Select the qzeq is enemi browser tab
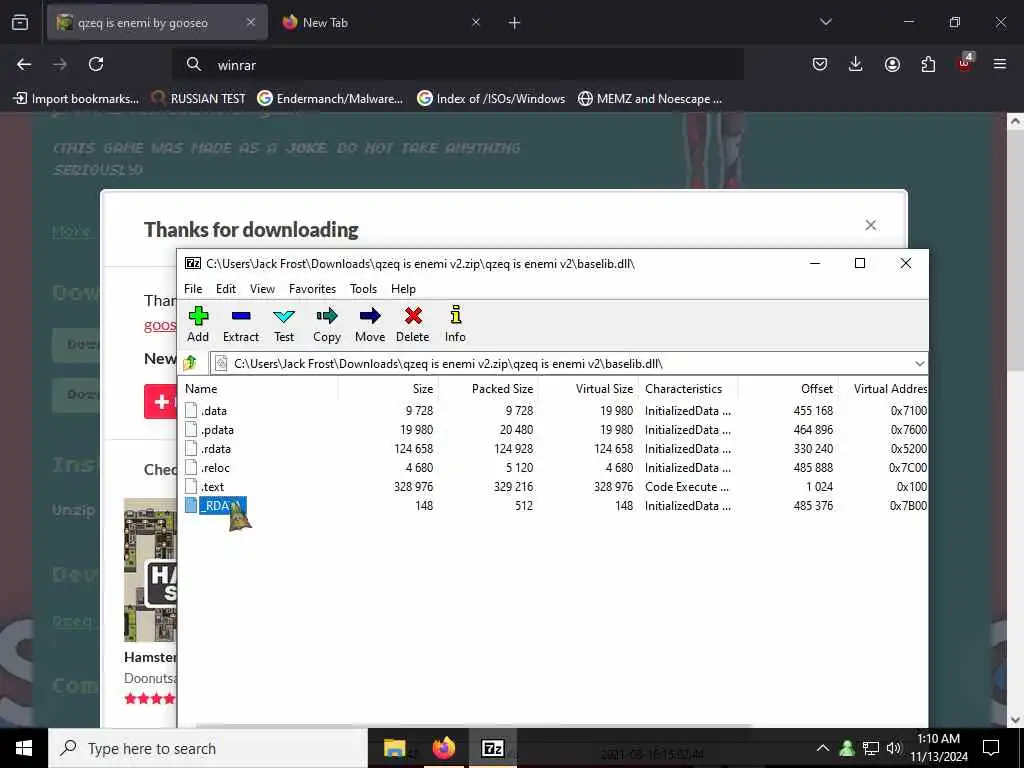1024x768 pixels. (x=157, y=23)
